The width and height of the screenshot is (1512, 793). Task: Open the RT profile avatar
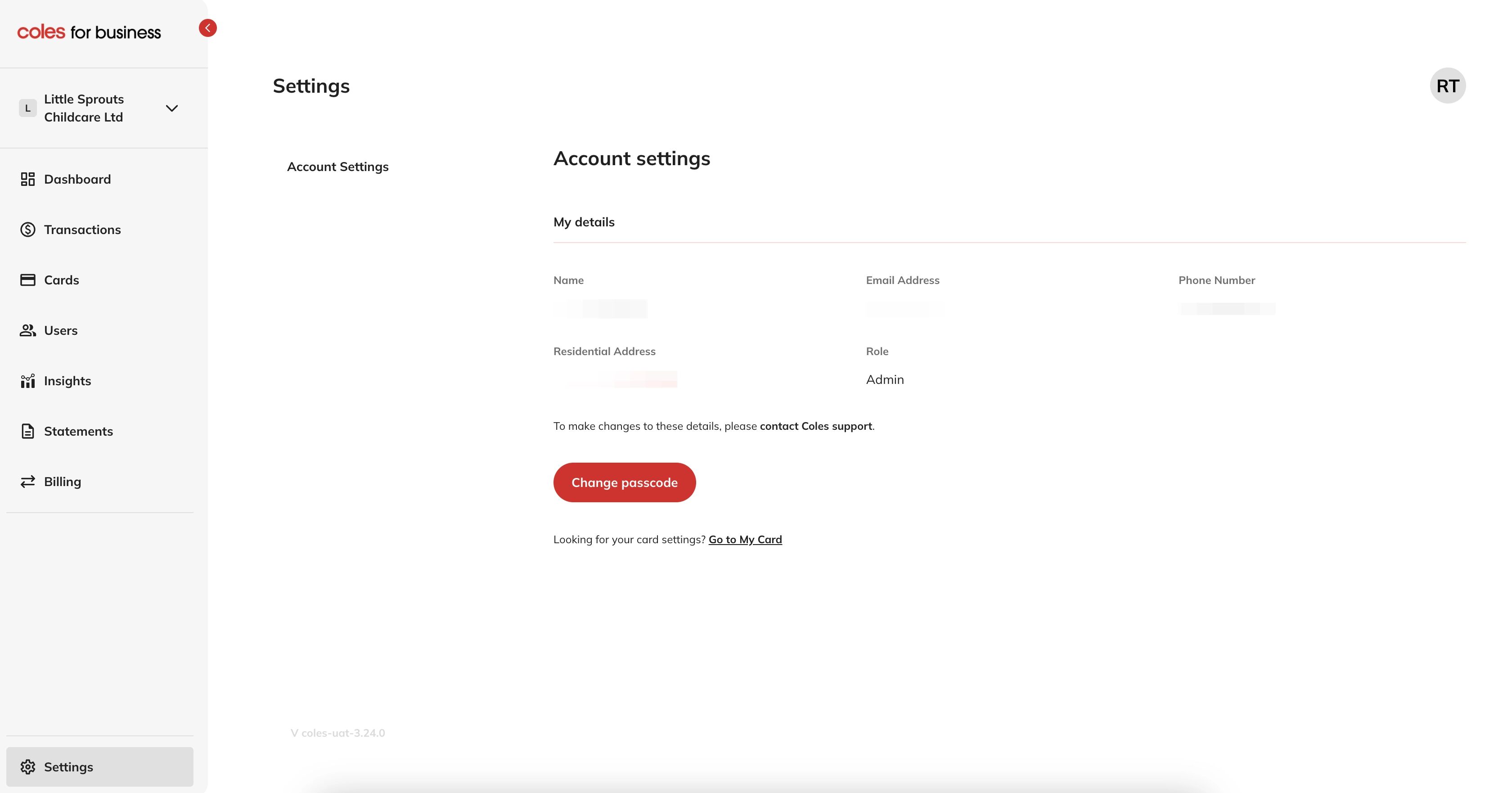pyautogui.click(x=1448, y=85)
